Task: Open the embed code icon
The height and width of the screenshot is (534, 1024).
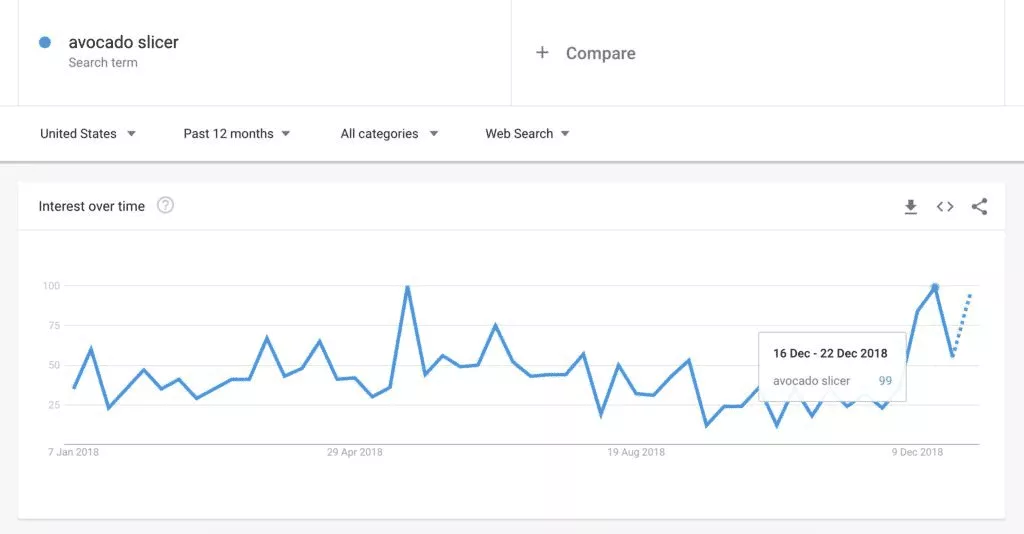Action: (x=945, y=207)
